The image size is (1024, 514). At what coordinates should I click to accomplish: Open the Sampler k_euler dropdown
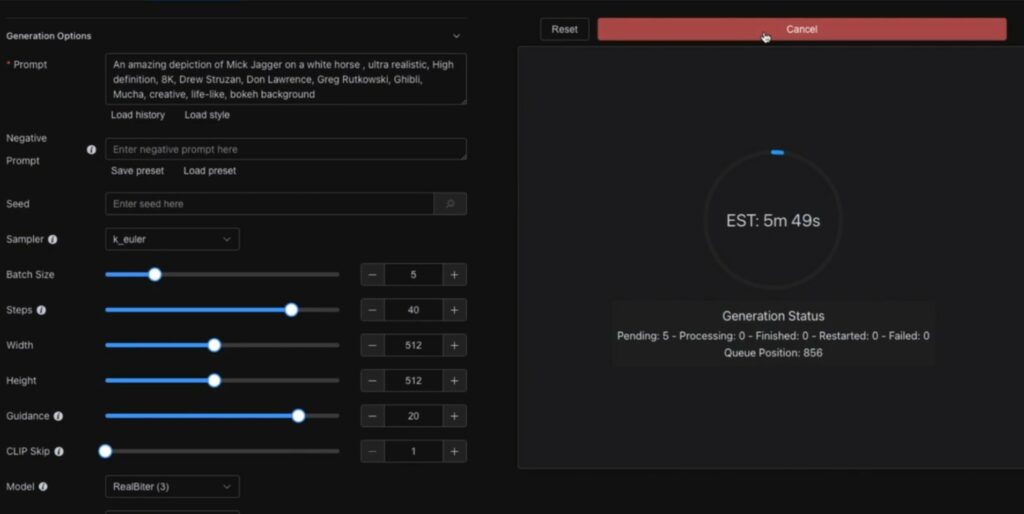coord(172,240)
